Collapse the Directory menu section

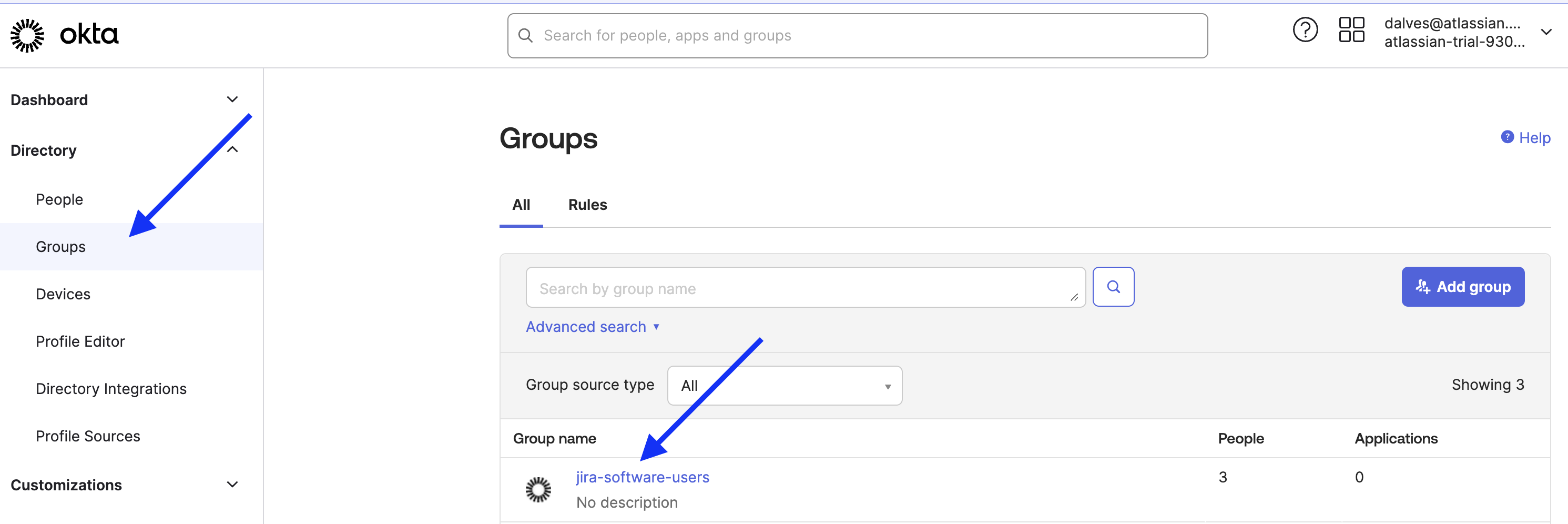click(x=232, y=150)
